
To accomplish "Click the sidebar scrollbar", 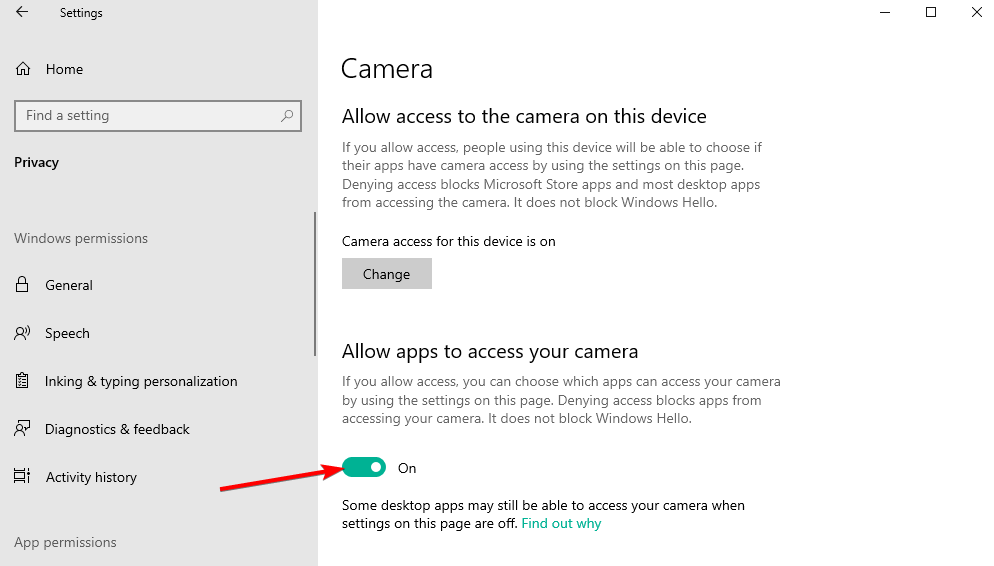I will [314, 284].
